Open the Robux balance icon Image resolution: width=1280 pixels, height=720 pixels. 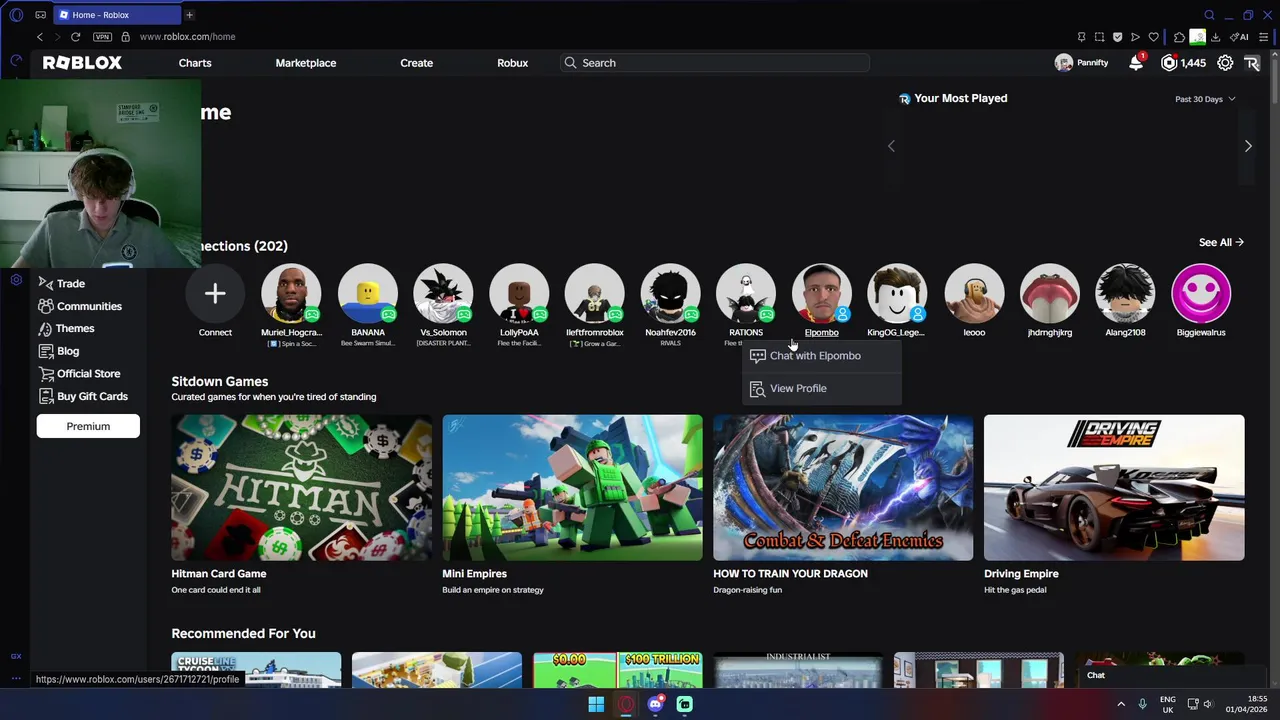[1169, 63]
